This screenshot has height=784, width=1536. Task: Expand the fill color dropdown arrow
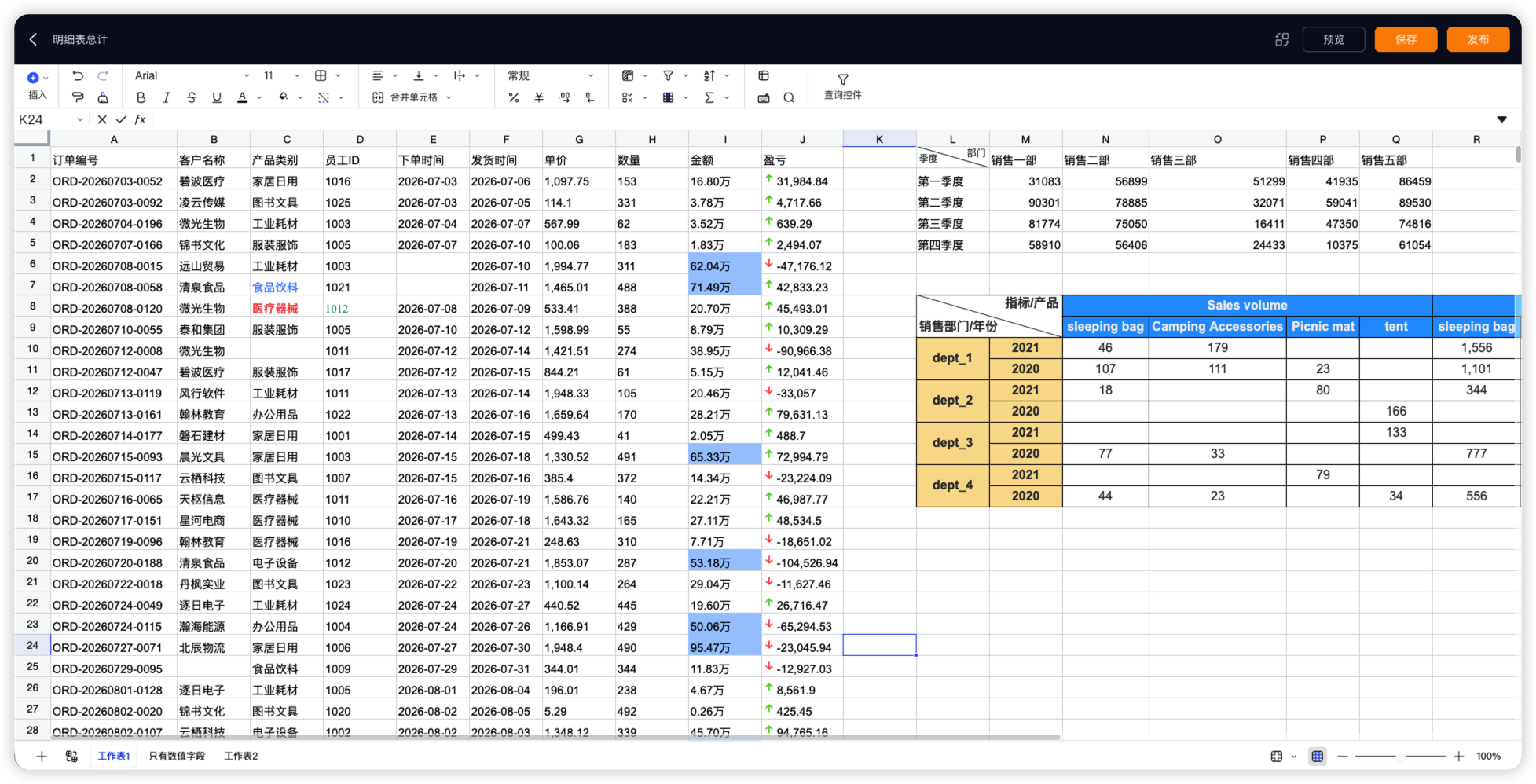(300, 98)
